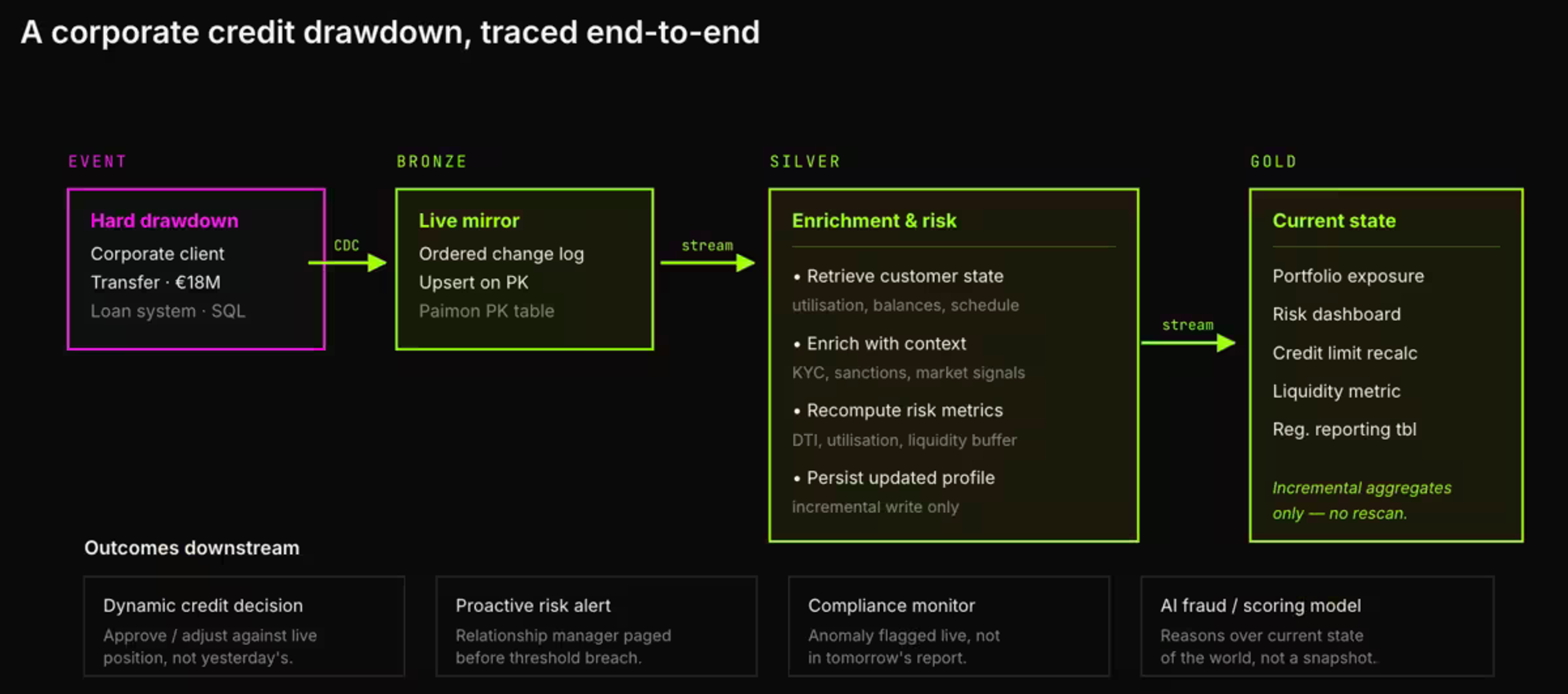Viewport: 1568px width, 694px height.
Task: Open the AI fraud / scoring model card
Action: coord(1317,627)
